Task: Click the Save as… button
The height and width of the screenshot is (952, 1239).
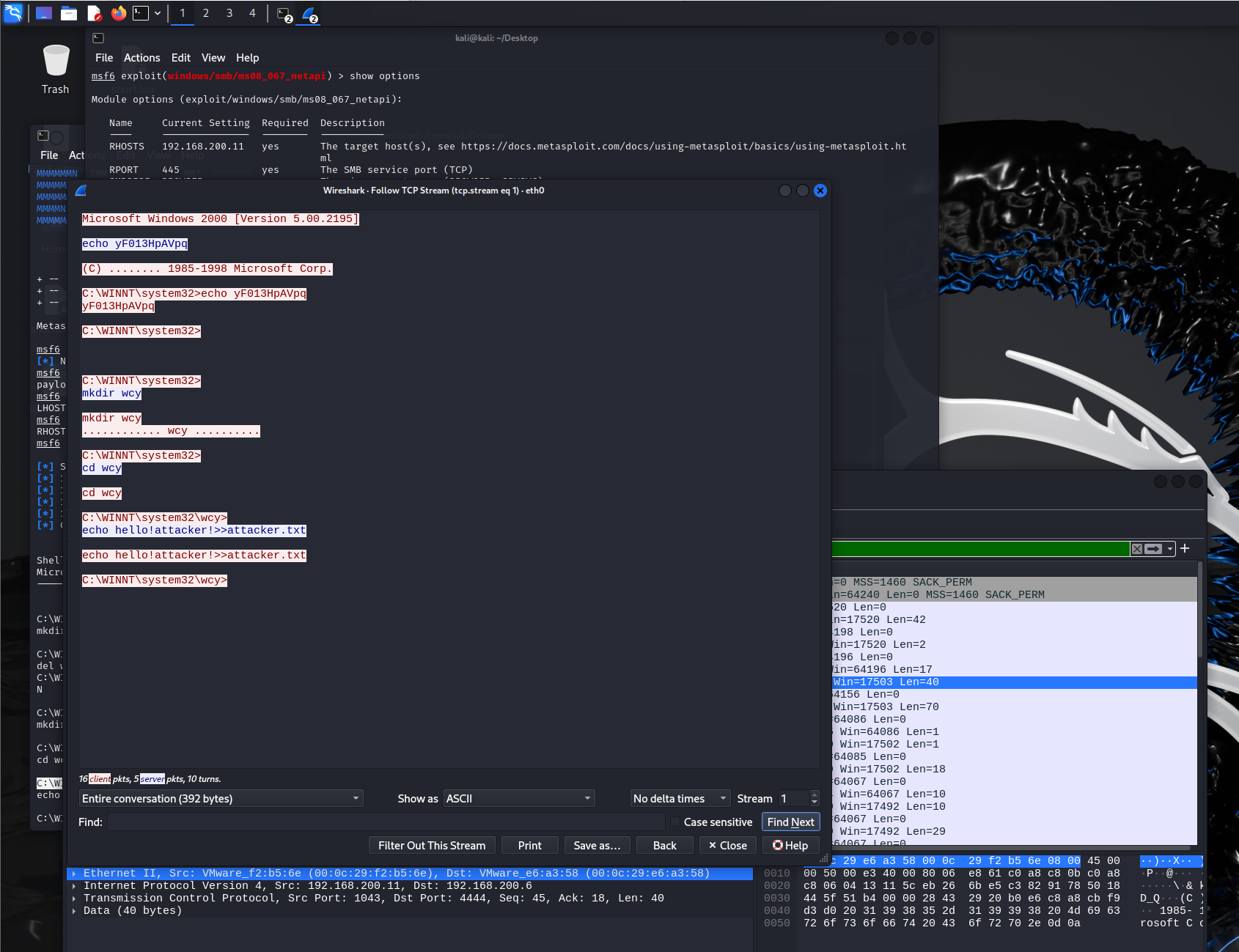Action: click(598, 845)
